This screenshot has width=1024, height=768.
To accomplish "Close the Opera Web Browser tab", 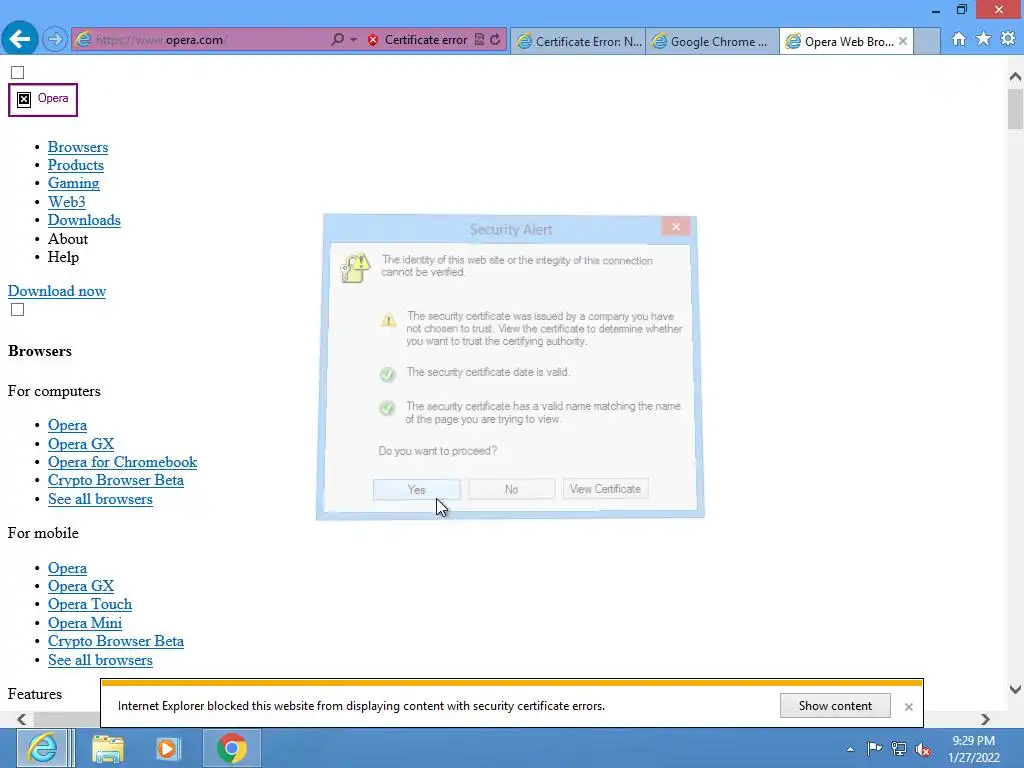I will pyautogui.click(x=903, y=41).
